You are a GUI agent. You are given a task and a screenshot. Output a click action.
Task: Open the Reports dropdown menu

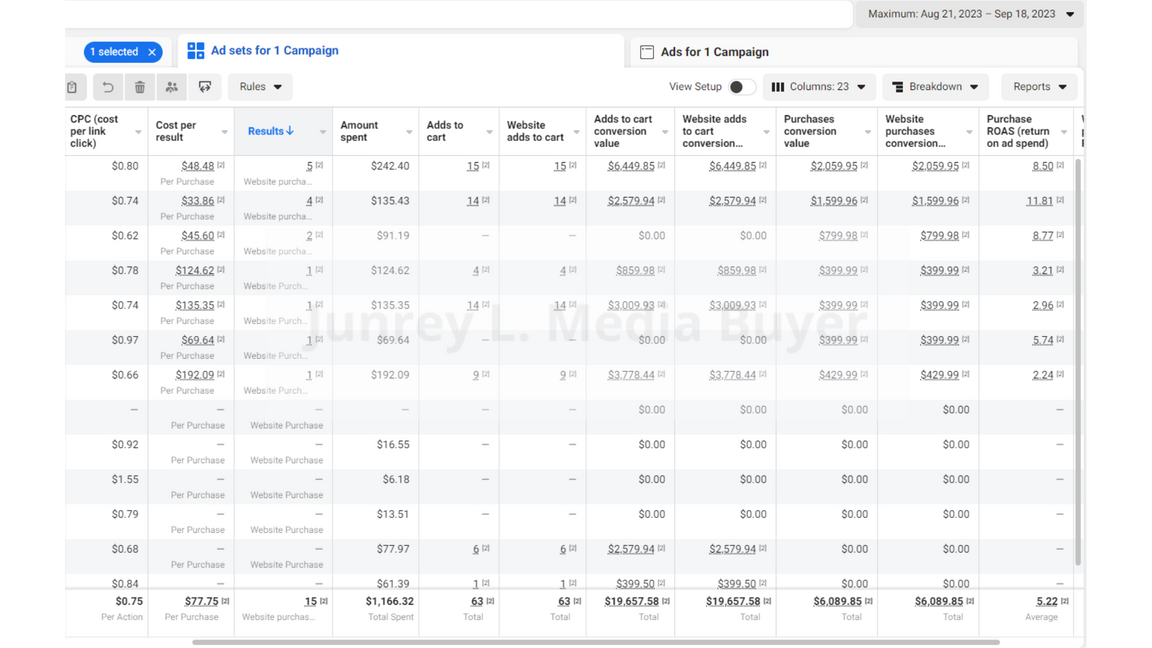point(1039,87)
